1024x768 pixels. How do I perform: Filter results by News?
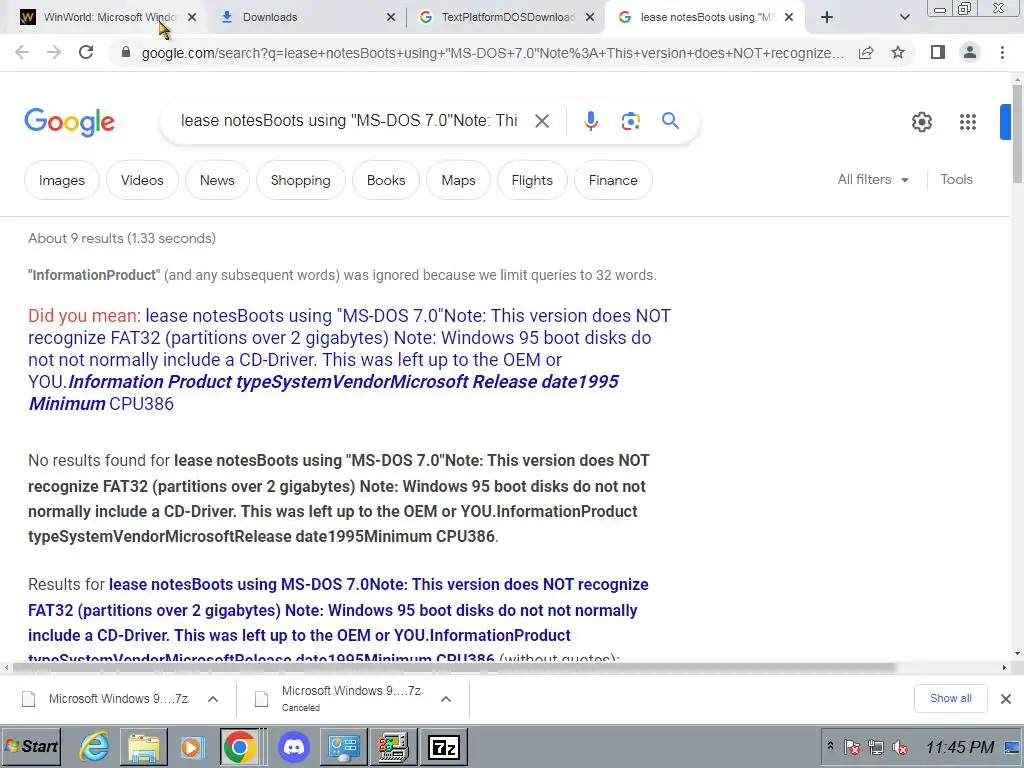pyautogui.click(x=217, y=180)
